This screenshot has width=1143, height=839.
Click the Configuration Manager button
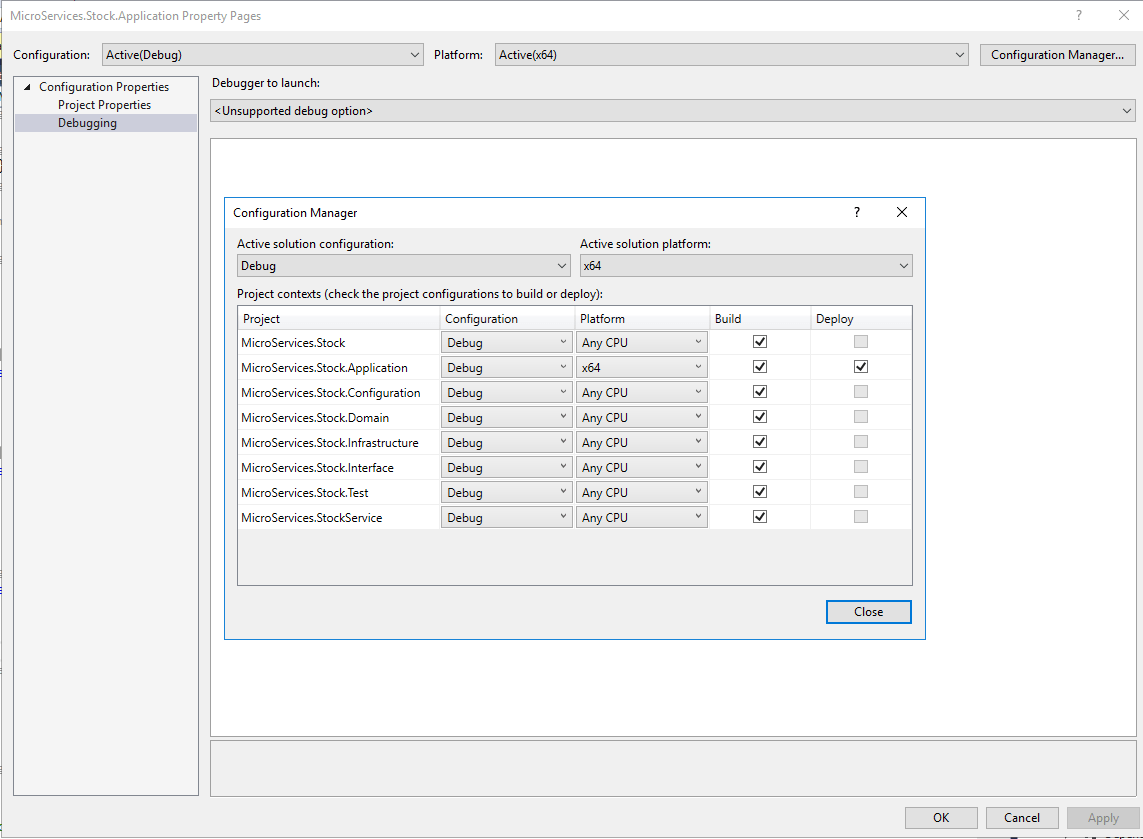click(x=1057, y=54)
